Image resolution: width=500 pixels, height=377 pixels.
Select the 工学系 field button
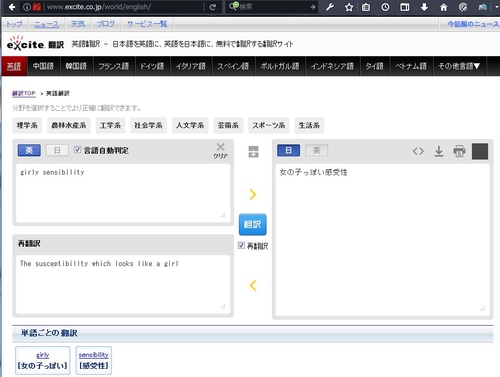coord(110,125)
